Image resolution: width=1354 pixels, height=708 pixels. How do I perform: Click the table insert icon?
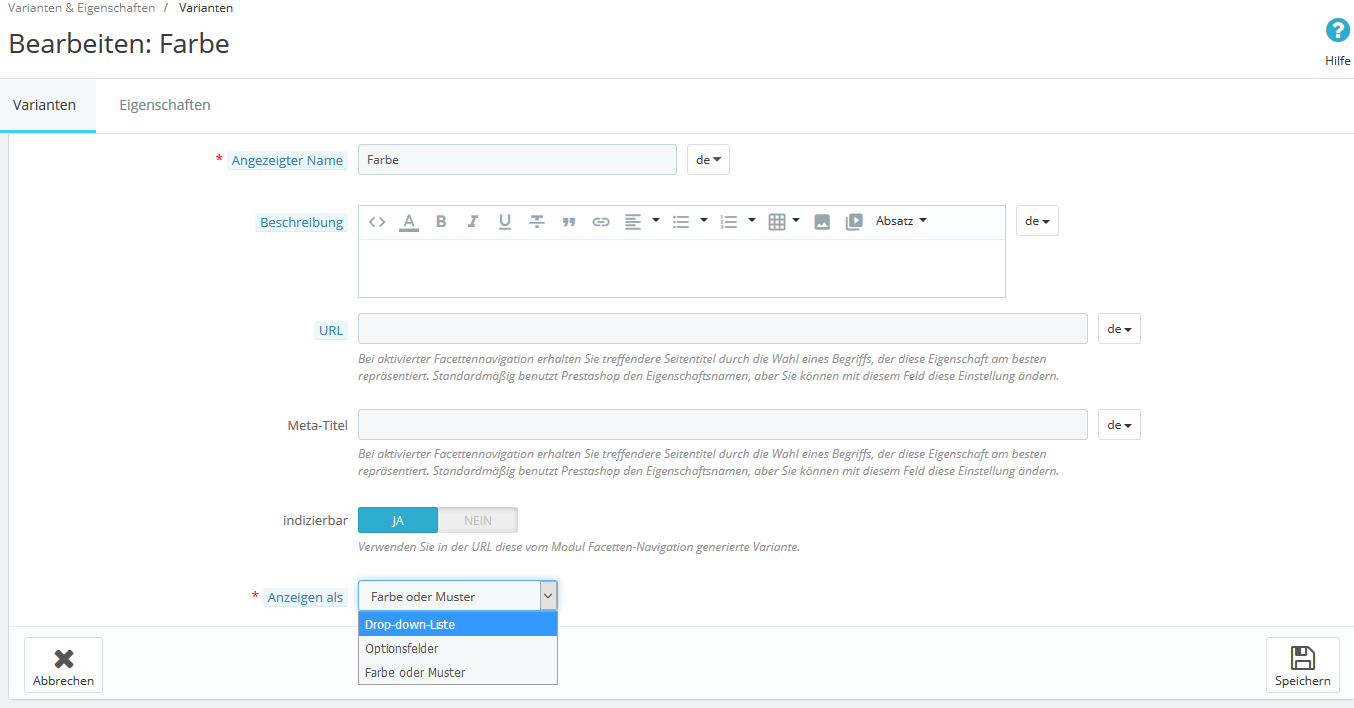[777, 222]
